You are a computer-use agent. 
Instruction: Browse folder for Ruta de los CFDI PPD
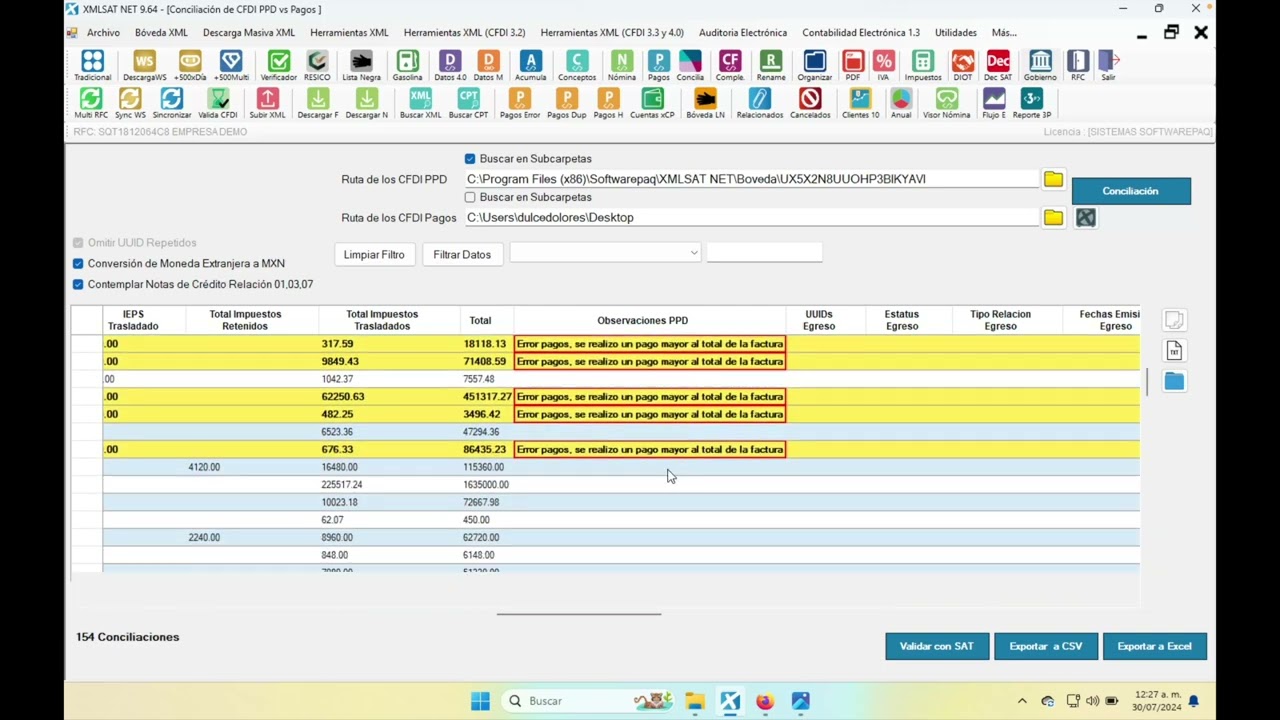pos(1053,179)
